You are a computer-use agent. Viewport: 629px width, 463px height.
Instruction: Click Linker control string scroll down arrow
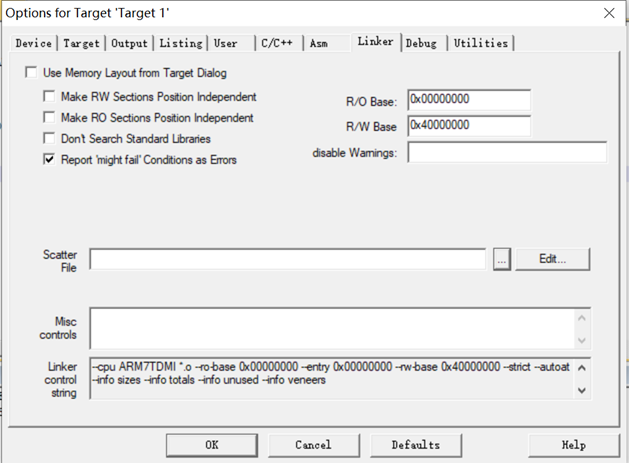(582, 390)
